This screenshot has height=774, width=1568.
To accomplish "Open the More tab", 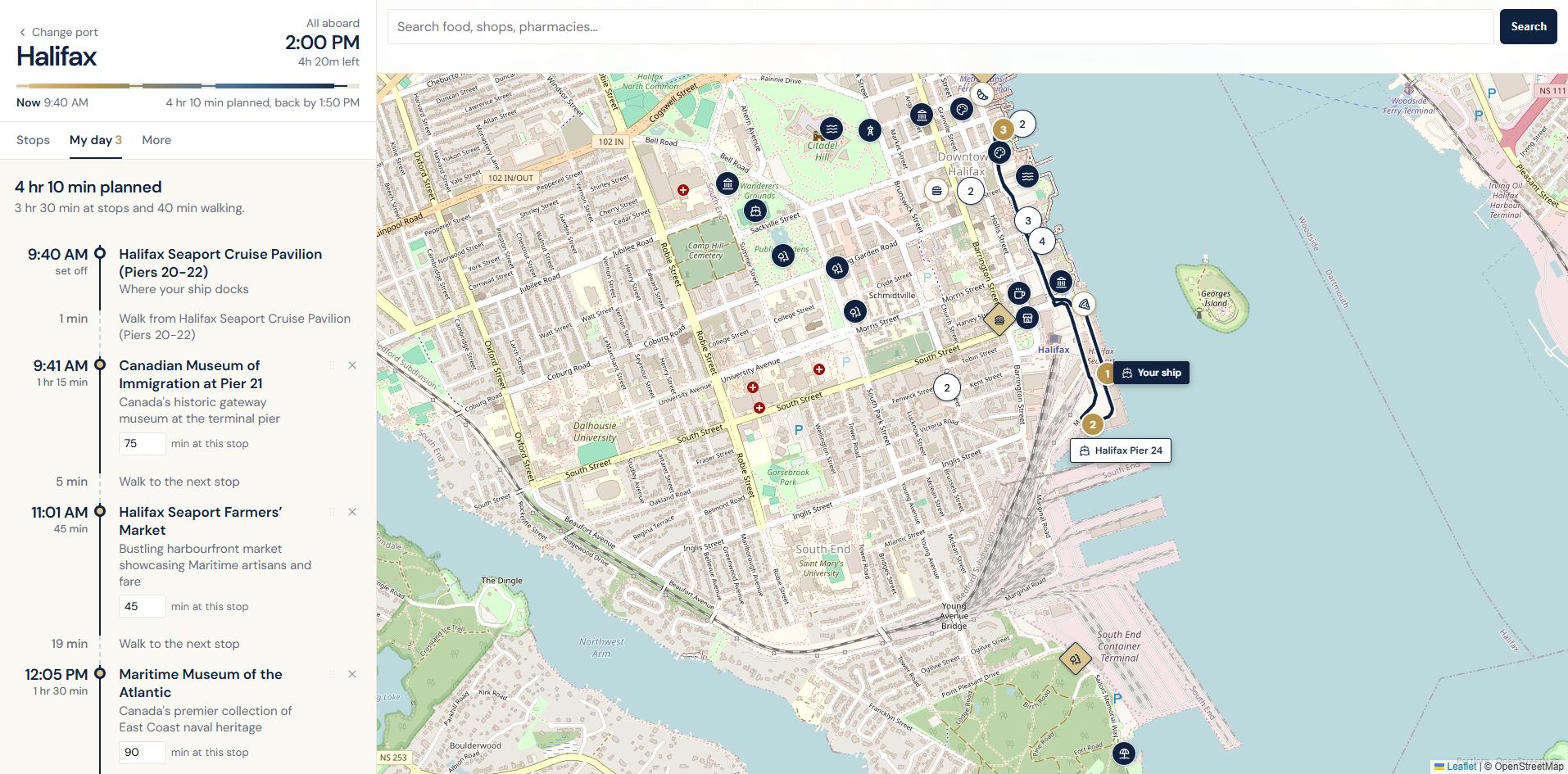I will point(156,140).
